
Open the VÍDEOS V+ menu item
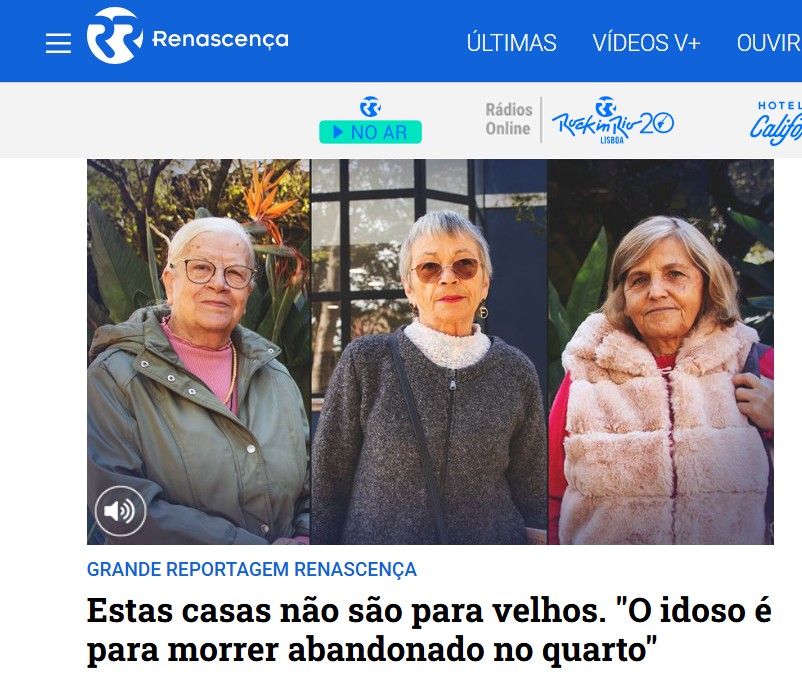[x=646, y=42]
